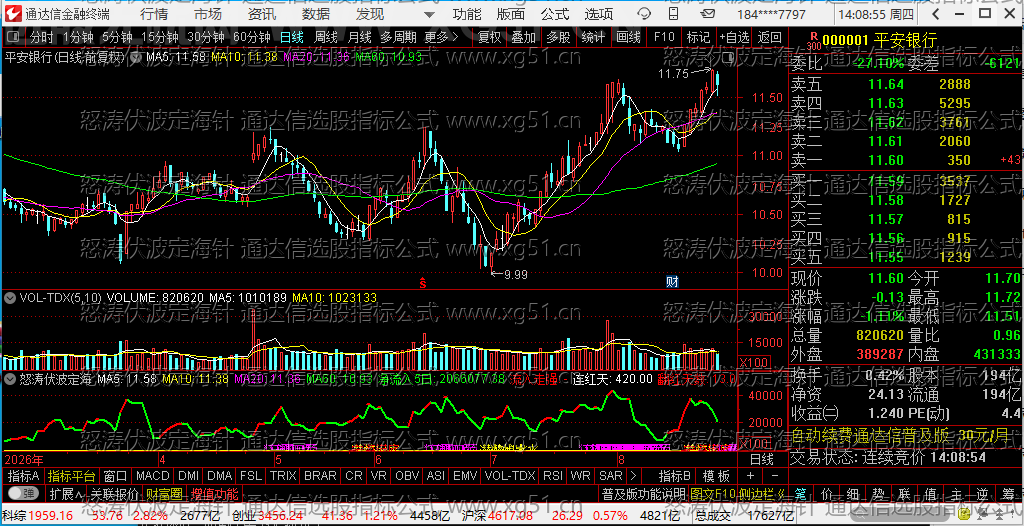This screenshot has width=1024, height=526.
Task: Remove an indicator pane with minus icon
Action: click(x=775, y=476)
